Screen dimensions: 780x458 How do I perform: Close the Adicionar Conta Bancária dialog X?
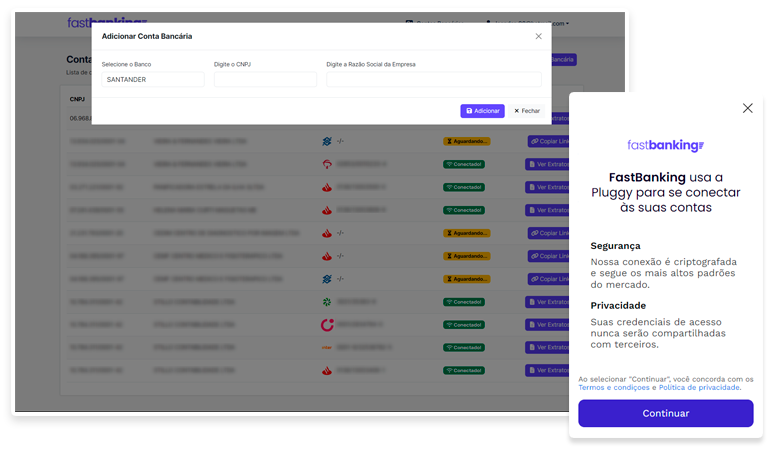click(x=538, y=36)
